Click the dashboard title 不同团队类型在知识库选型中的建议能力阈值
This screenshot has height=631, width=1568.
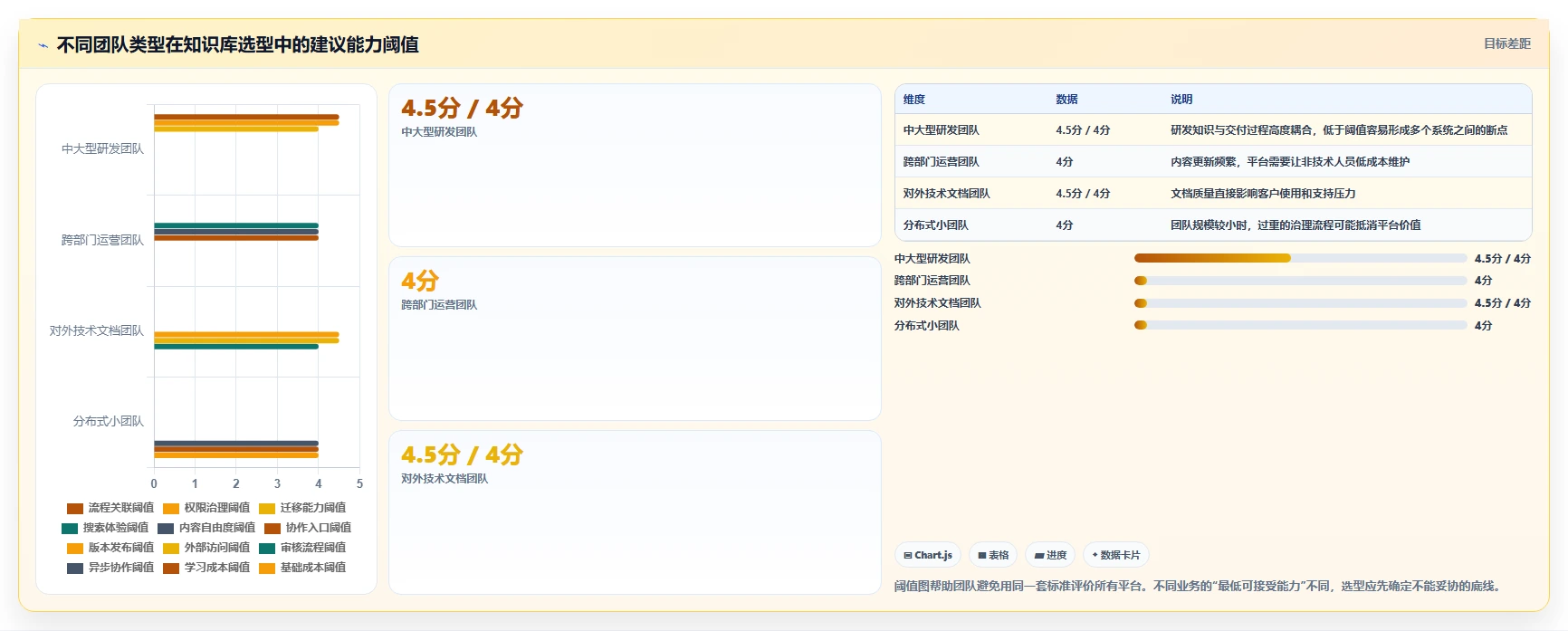coord(237,44)
